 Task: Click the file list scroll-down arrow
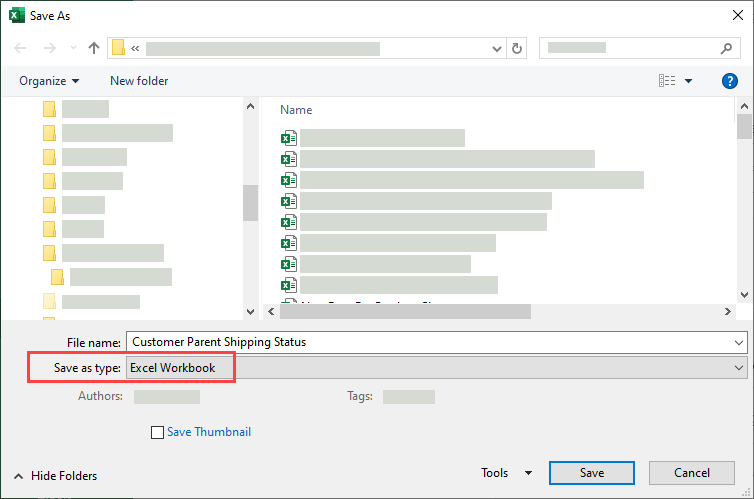pyautogui.click(x=744, y=295)
